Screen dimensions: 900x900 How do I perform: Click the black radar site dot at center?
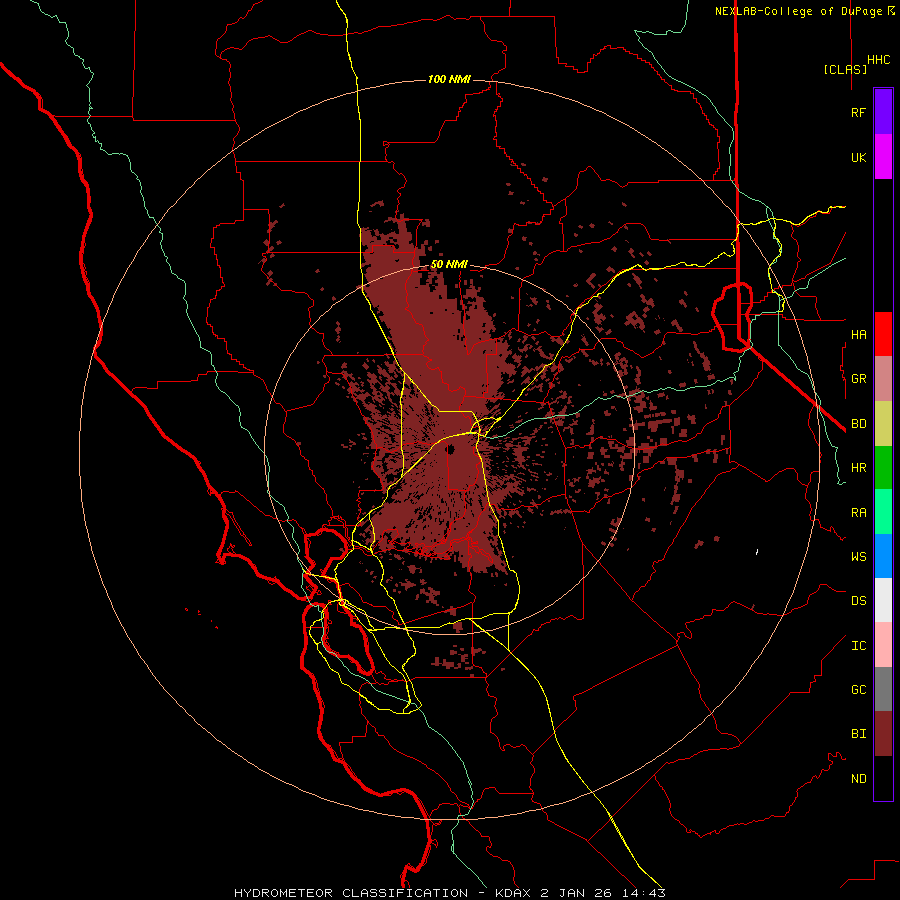tap(451, 449)
